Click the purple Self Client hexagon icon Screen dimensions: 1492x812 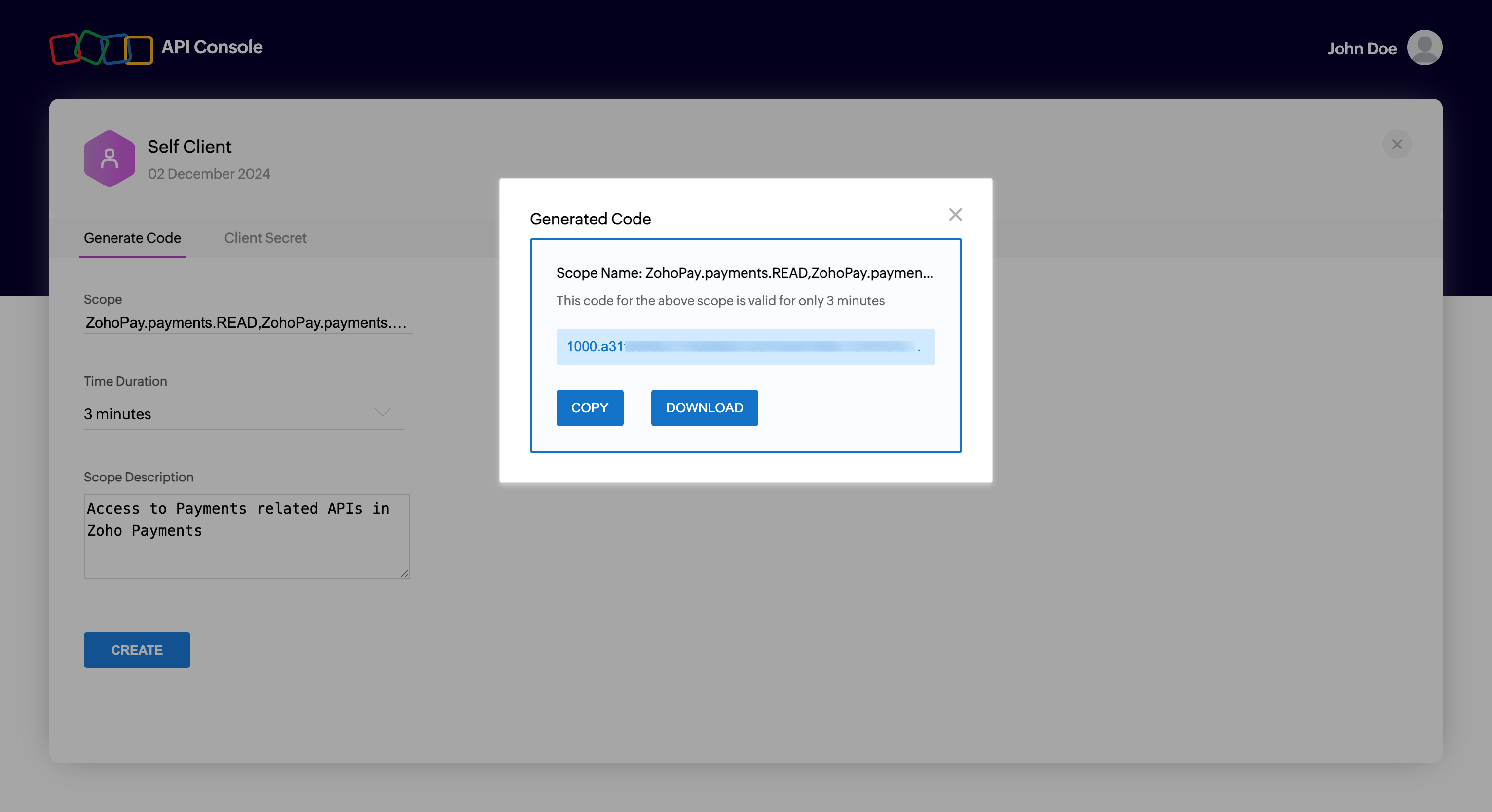point(110,158)
